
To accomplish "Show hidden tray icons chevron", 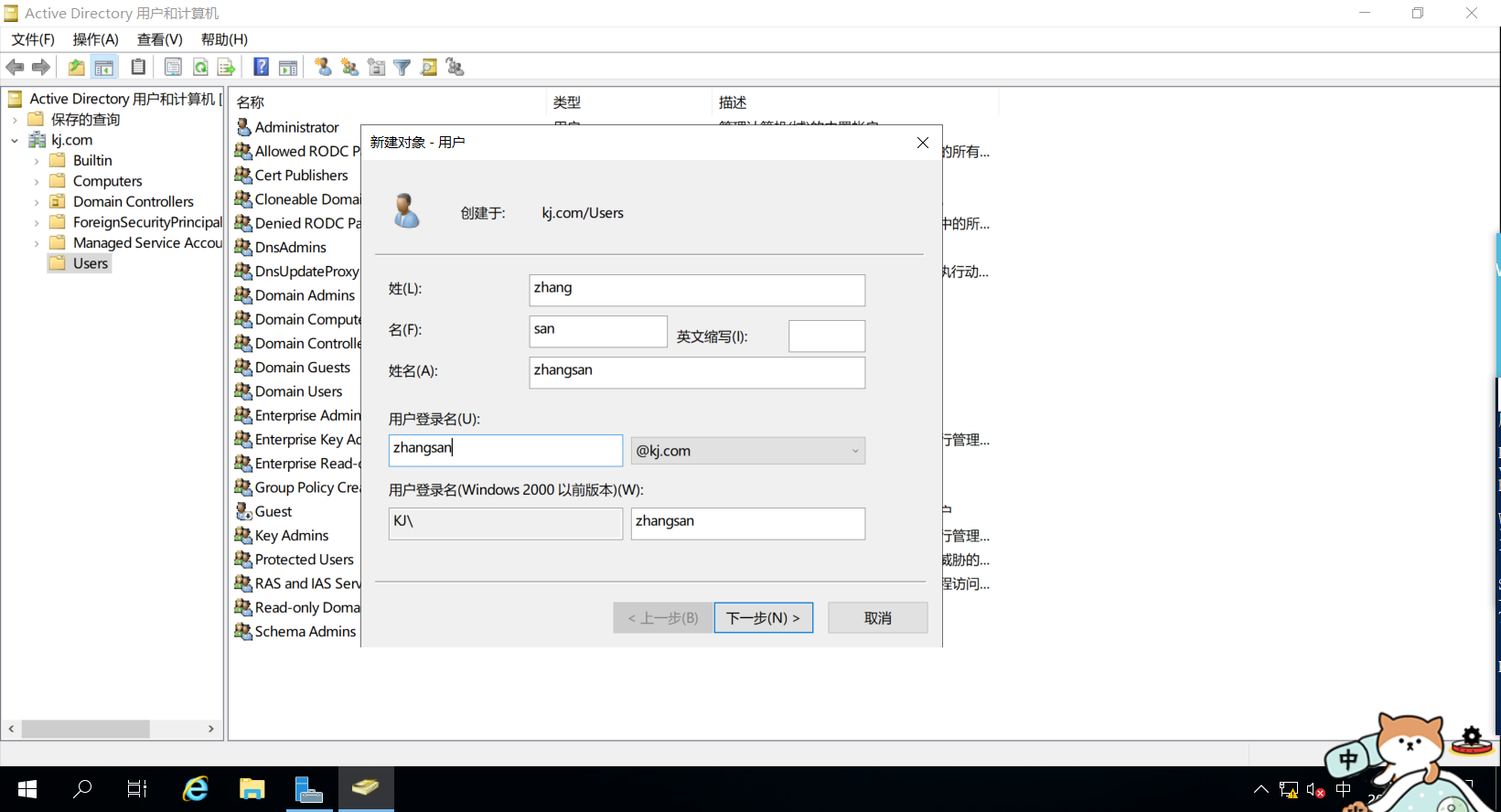I will tap(1260, 789).
